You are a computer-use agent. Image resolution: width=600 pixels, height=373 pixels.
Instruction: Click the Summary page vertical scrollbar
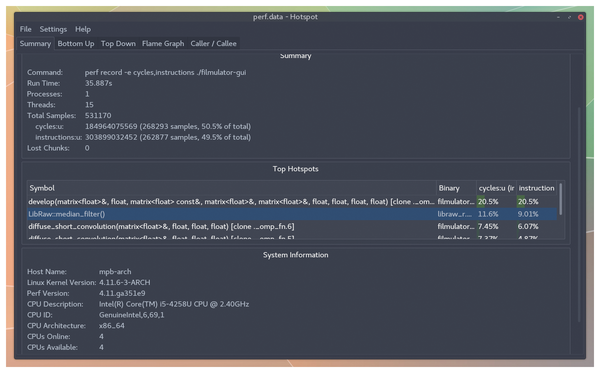click(579, 214)
